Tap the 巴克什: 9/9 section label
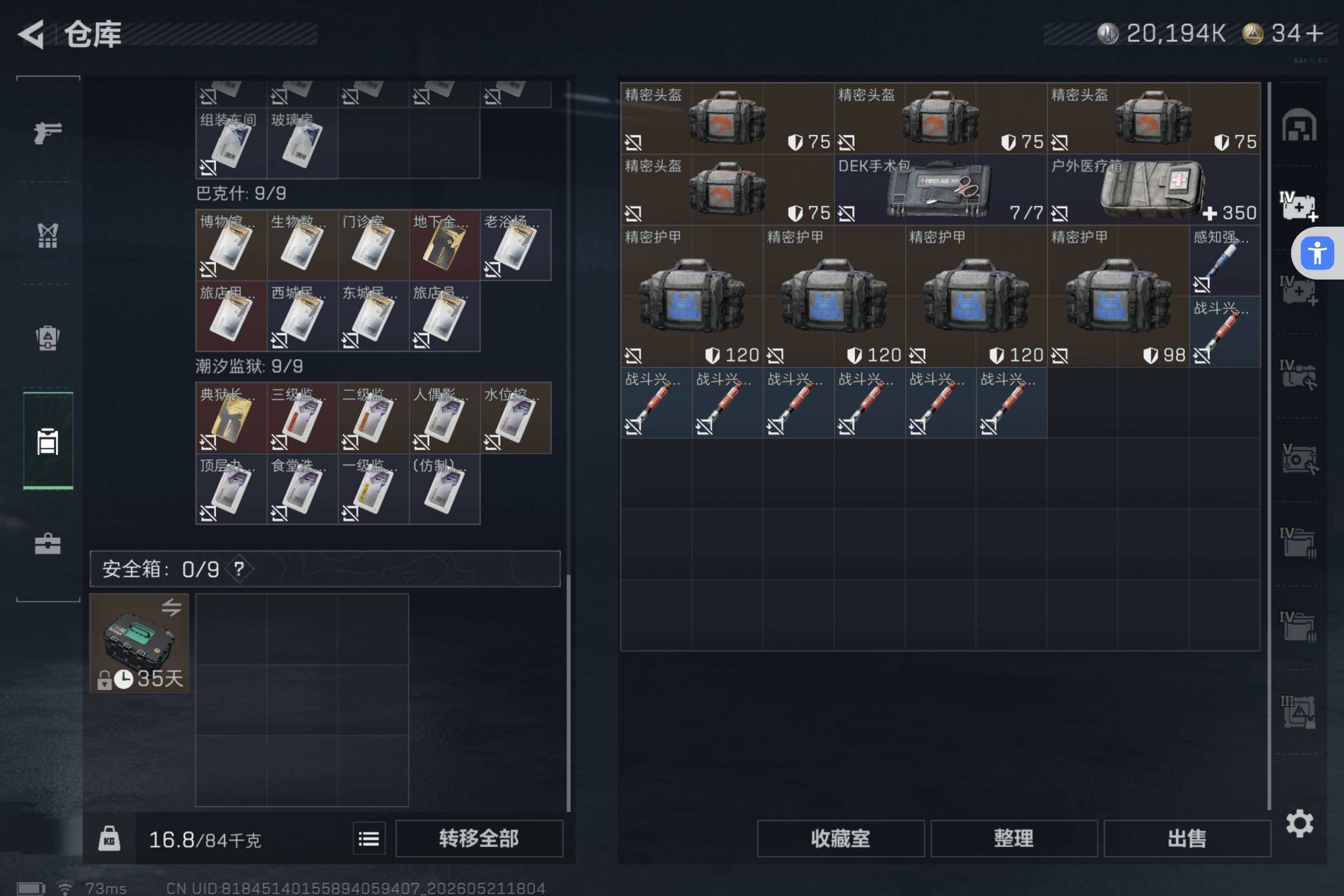This screenshot has width=1344, height=896. click(x=241, y=193)
